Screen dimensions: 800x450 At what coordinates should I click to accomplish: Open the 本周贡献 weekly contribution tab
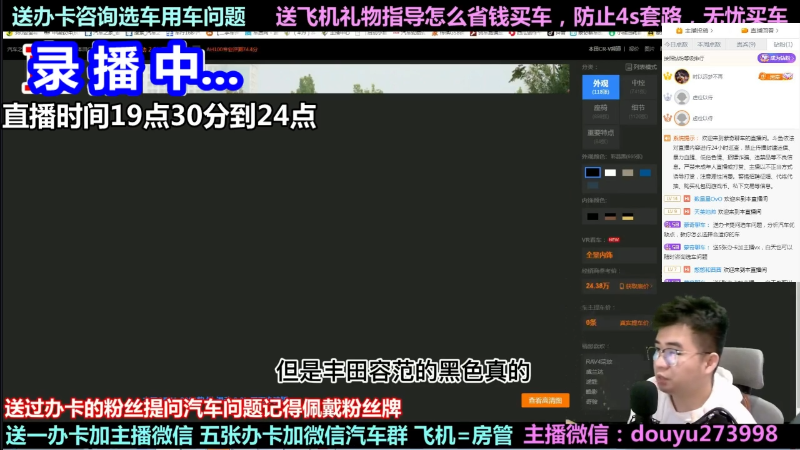point(709,45)
